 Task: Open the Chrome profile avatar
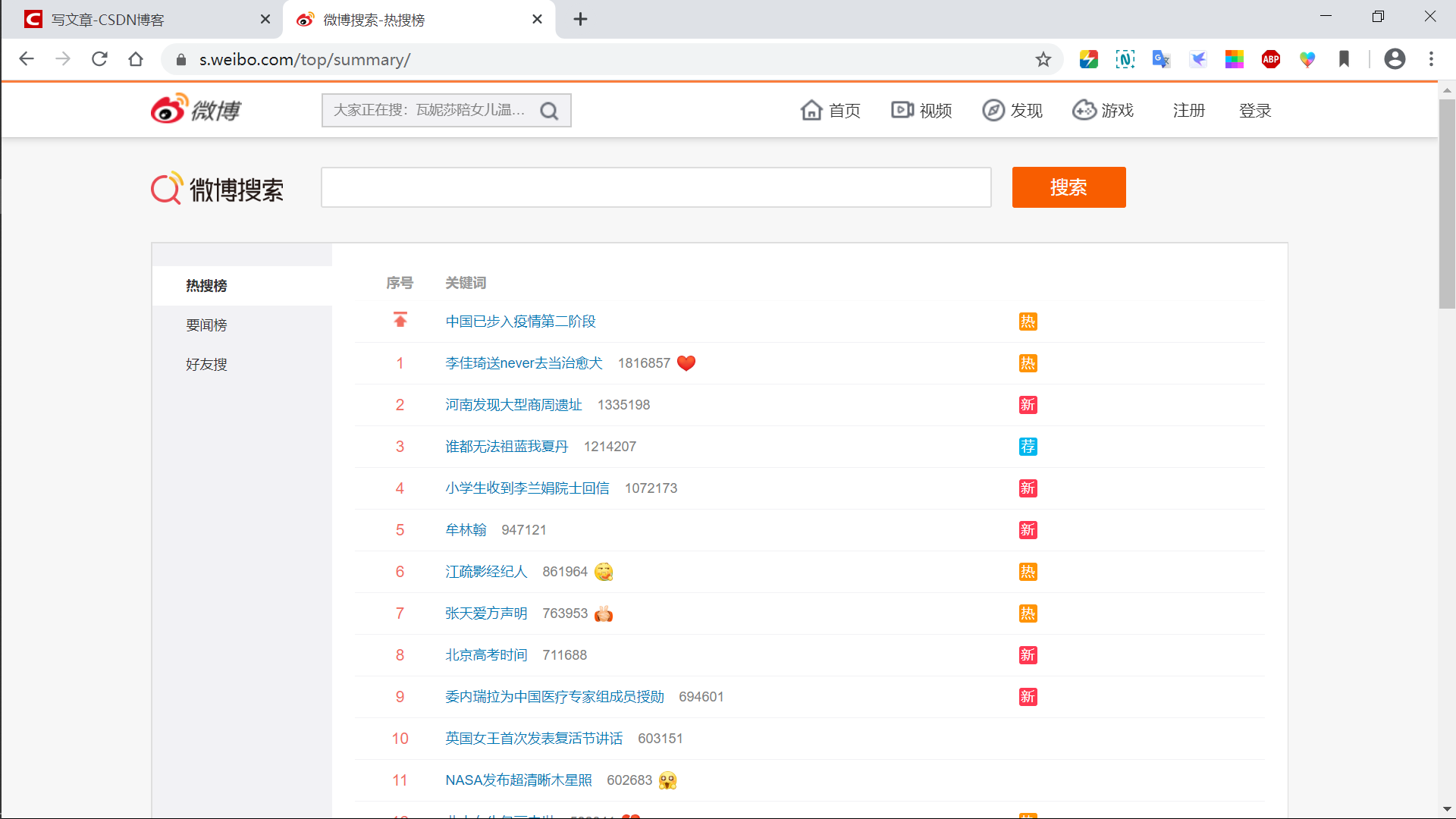pyautogui.click(x=1395, y=59)
